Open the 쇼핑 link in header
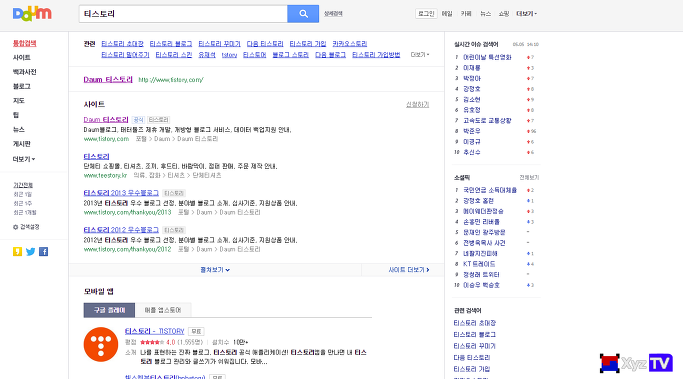Screen dimensions: 683x379 click(504, 14)
